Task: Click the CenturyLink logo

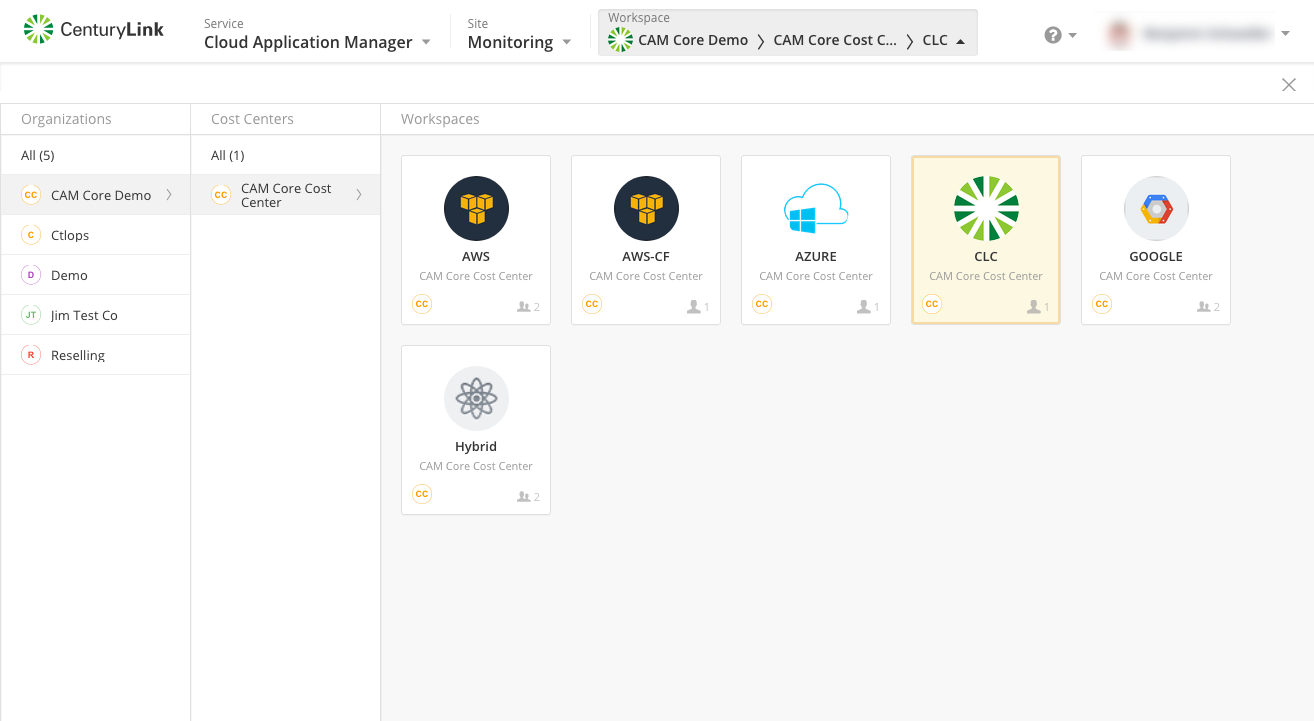Action: click(94, 30)
